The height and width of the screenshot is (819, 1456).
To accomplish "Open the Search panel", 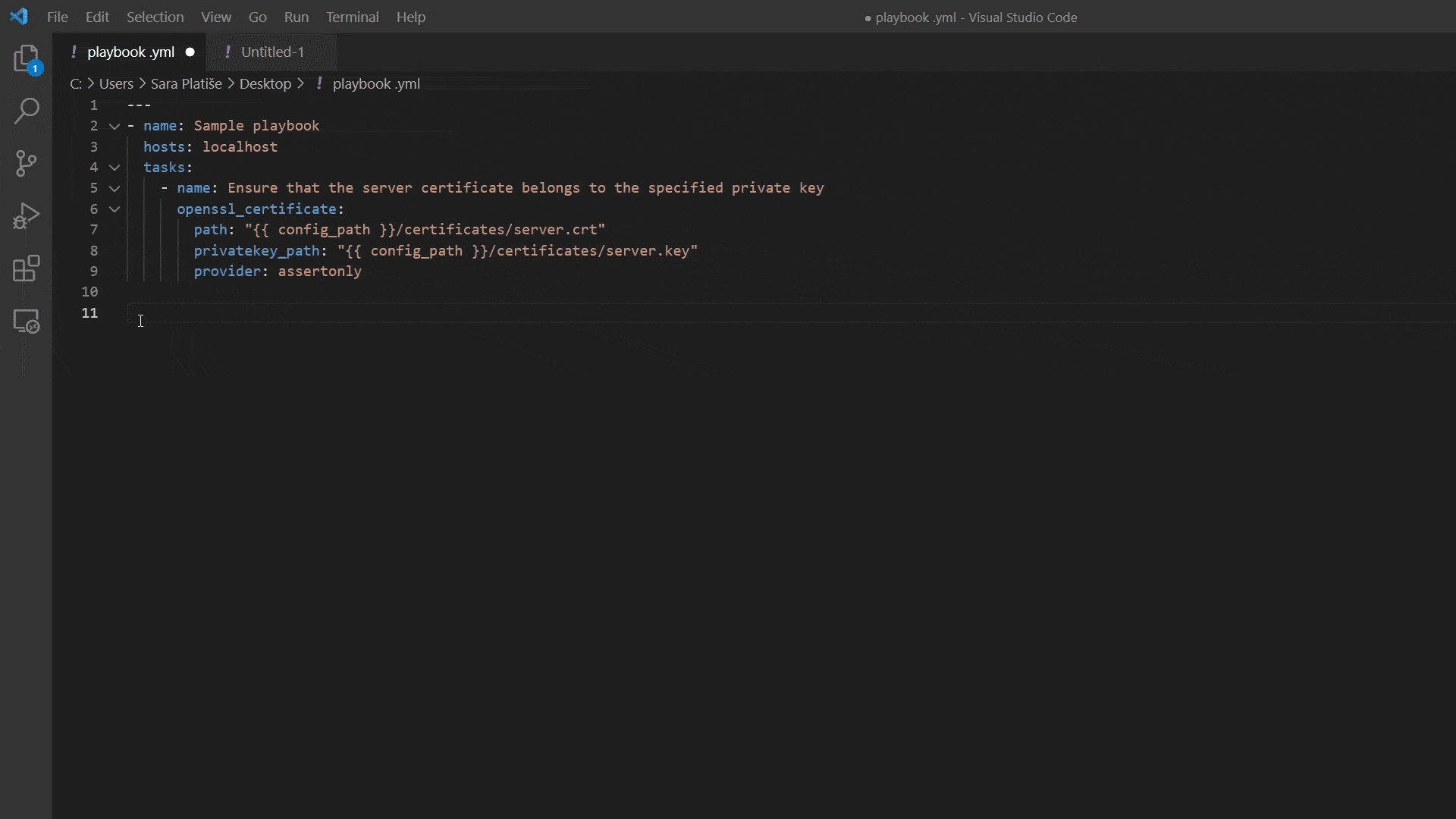I will coord(27,111).
